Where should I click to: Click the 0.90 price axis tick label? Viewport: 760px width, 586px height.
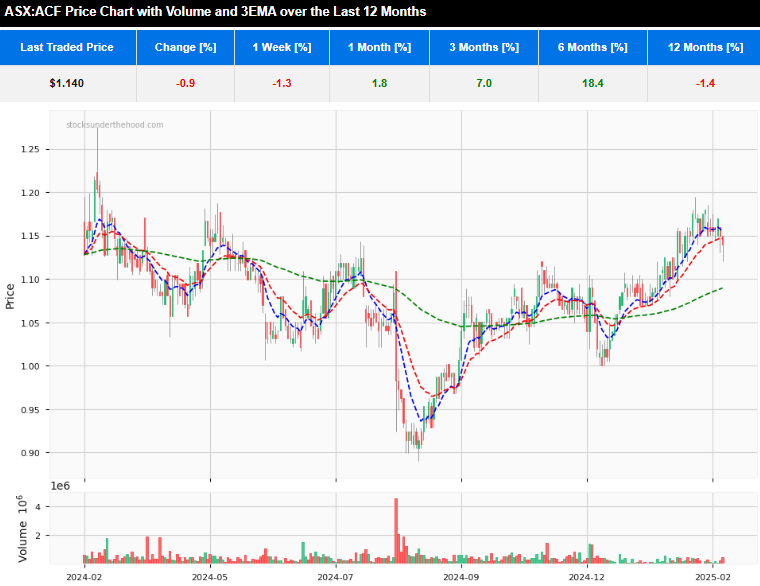[x=30, y=453]
